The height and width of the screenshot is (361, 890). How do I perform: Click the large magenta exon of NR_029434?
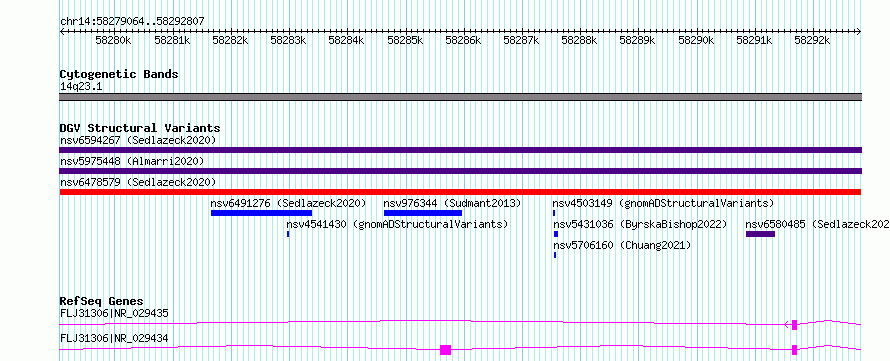(446, 350)
